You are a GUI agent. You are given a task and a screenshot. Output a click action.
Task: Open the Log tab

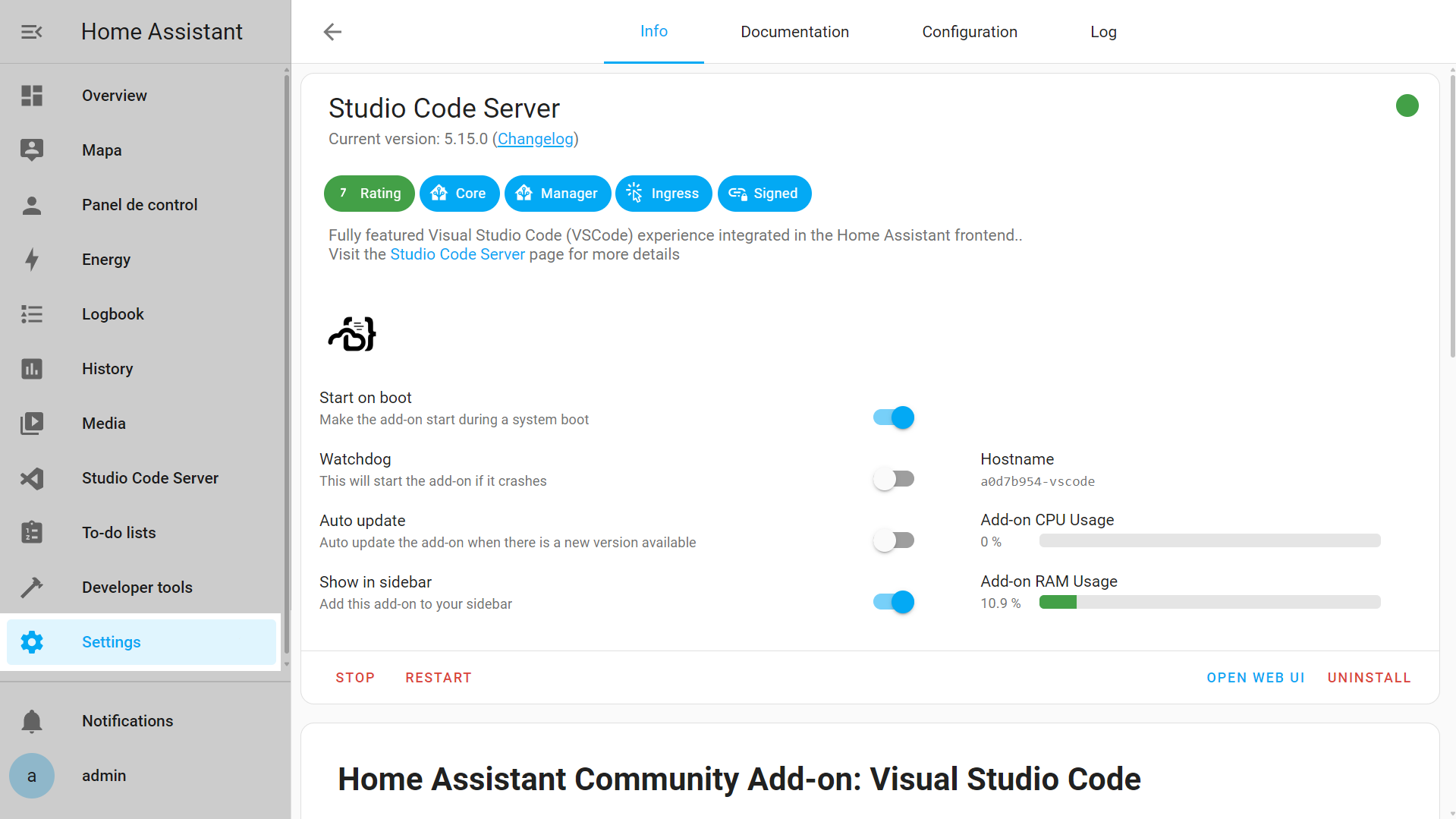(x=1103, y=32)
